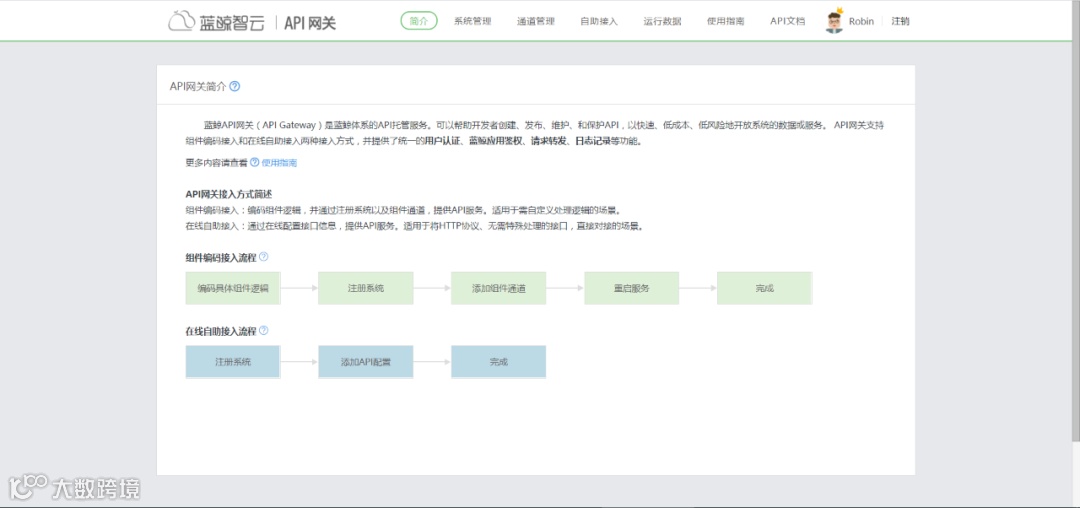The width and height of the screenshot is (1080, 508).
Task: Click the green 完成 flow step
Action: (765, 288)
